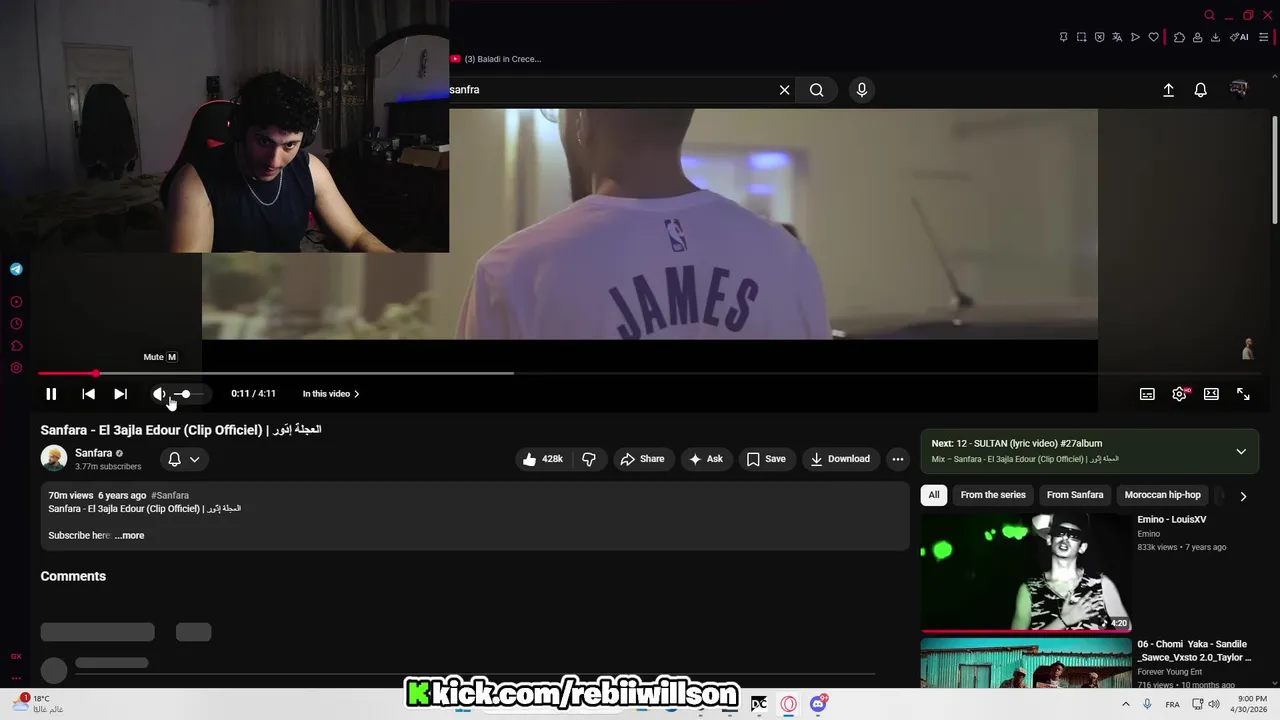Dislike the video

tap(589, 459)
